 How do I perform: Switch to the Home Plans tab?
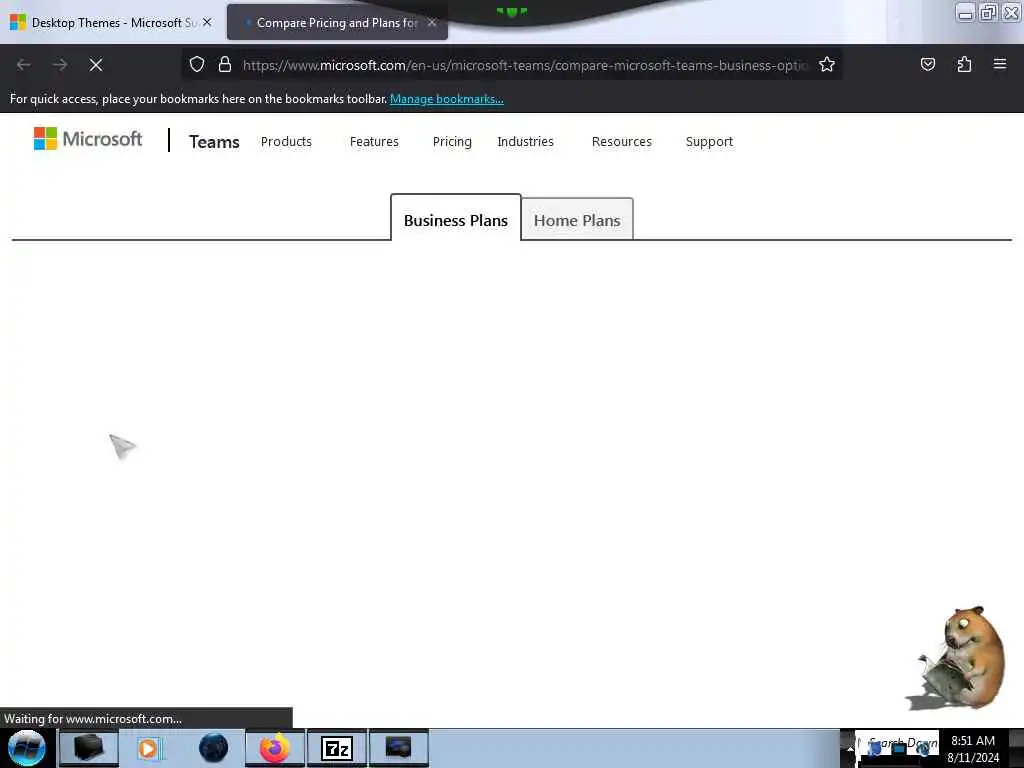(577, 220)
